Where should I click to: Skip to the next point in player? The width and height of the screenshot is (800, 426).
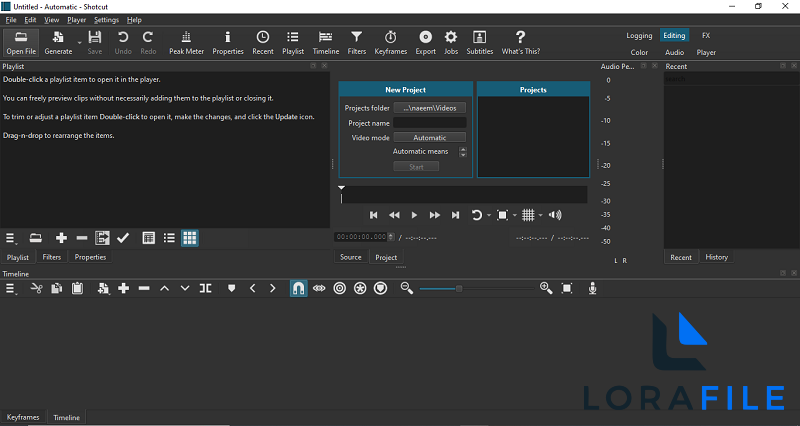(x=455, y=215)
